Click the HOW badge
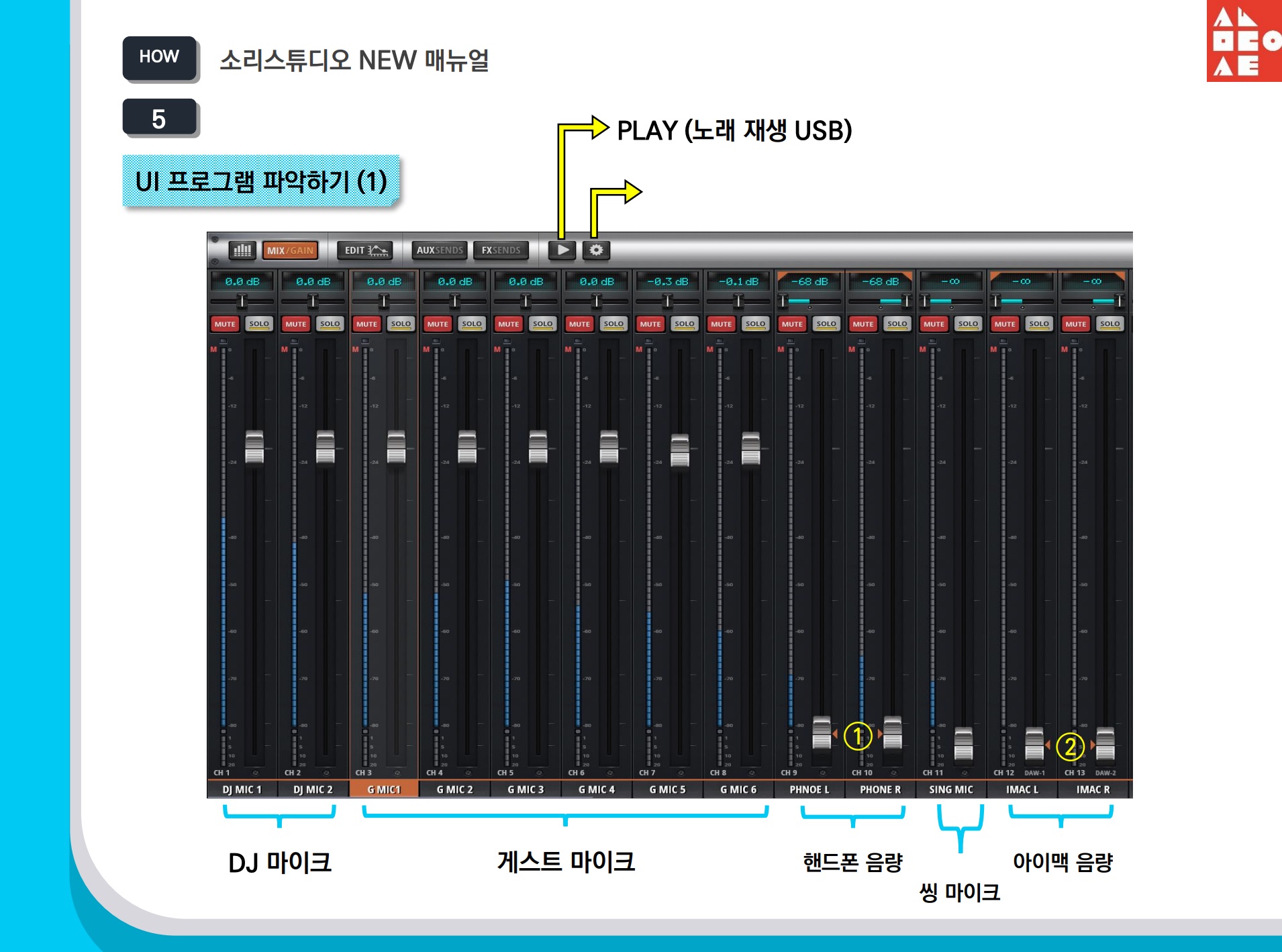This screenshot has width=1282, height=952. (x=160, y=58)
